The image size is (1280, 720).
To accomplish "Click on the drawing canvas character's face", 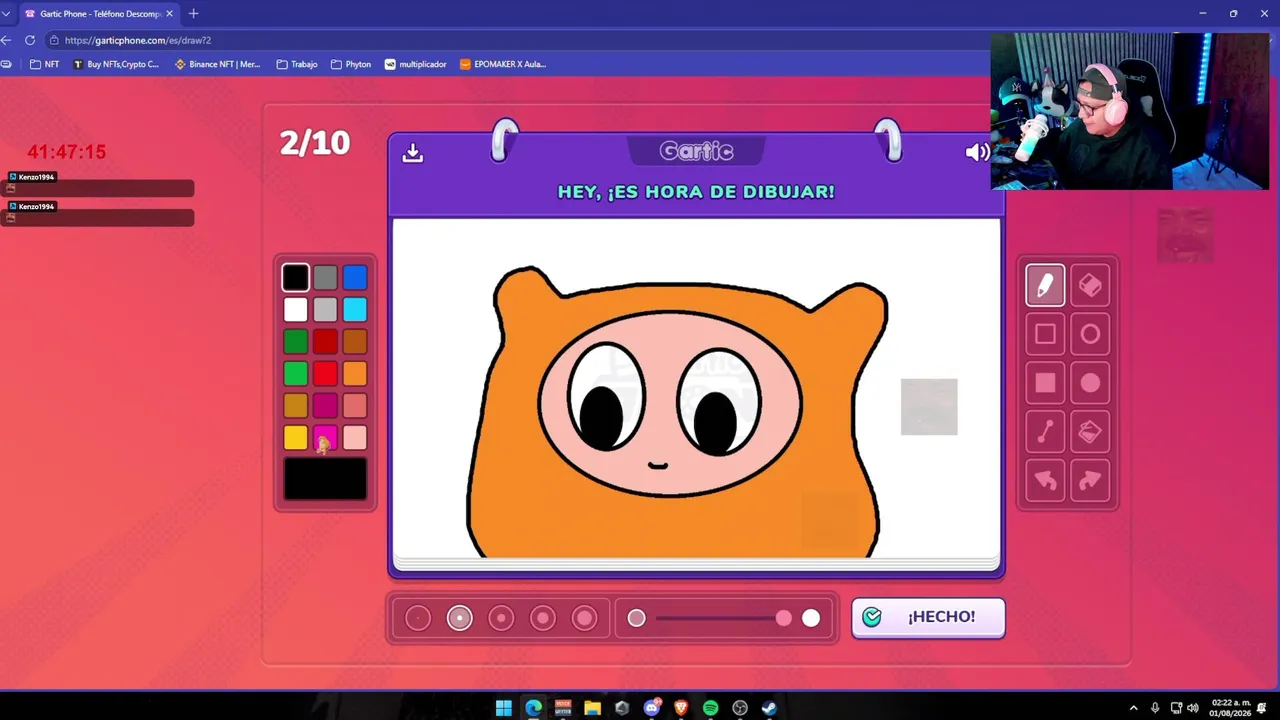I will [670, 402].
